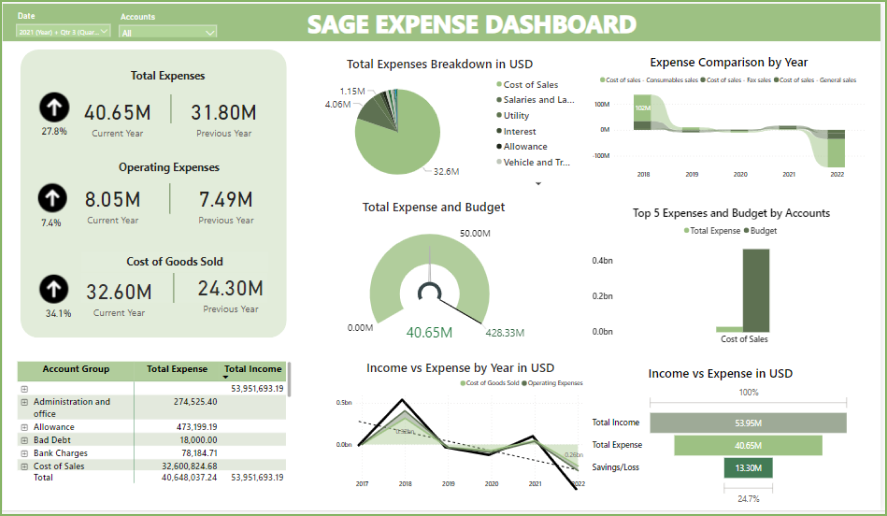Show more pie chart legend entries
The image size is (887, 516).
click(538, 183)
